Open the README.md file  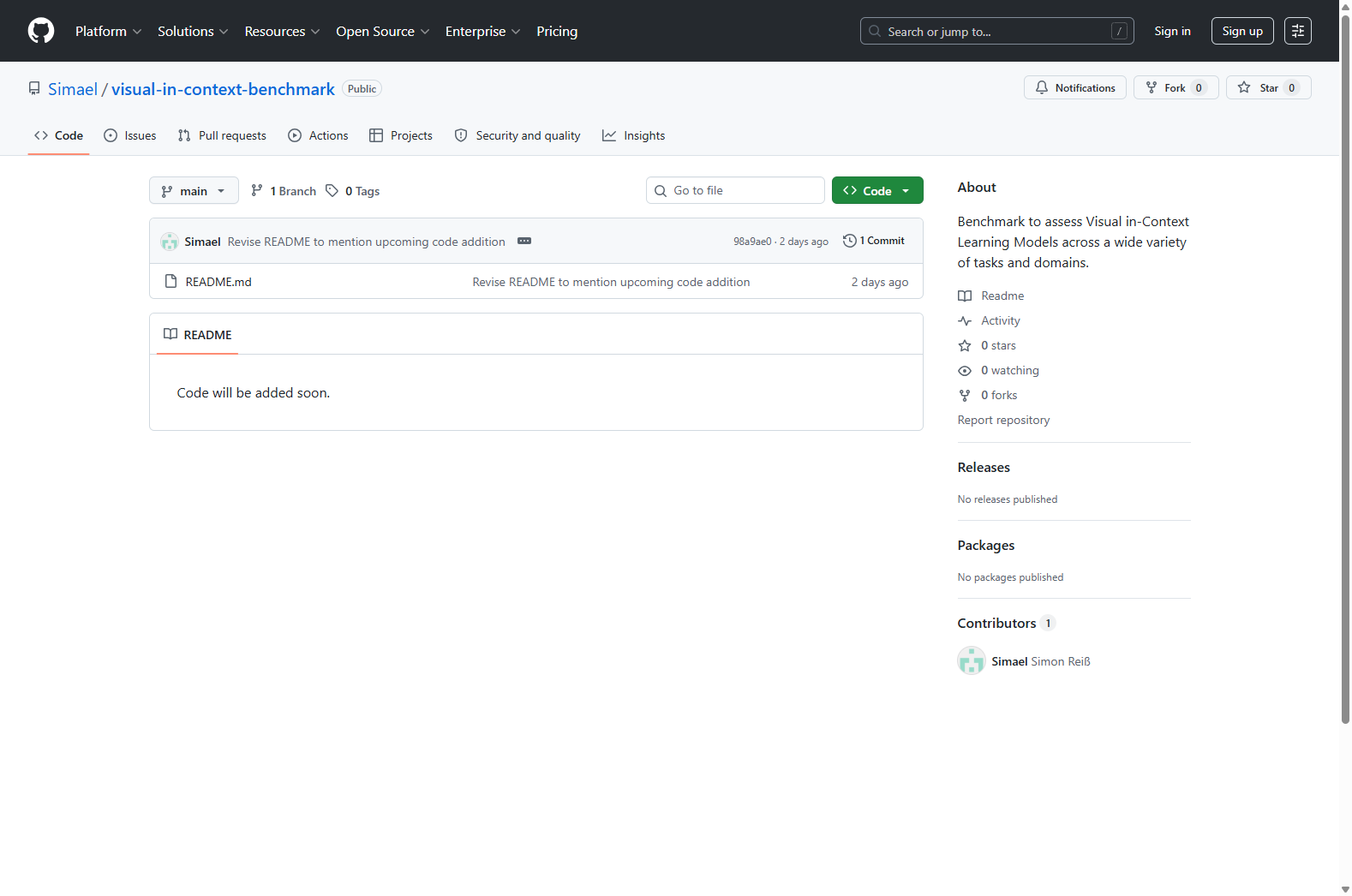(x=218, y=282)
